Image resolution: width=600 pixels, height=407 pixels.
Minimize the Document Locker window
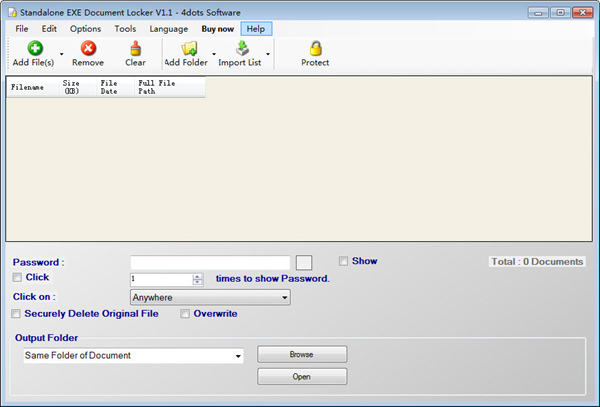pos(538,13)
